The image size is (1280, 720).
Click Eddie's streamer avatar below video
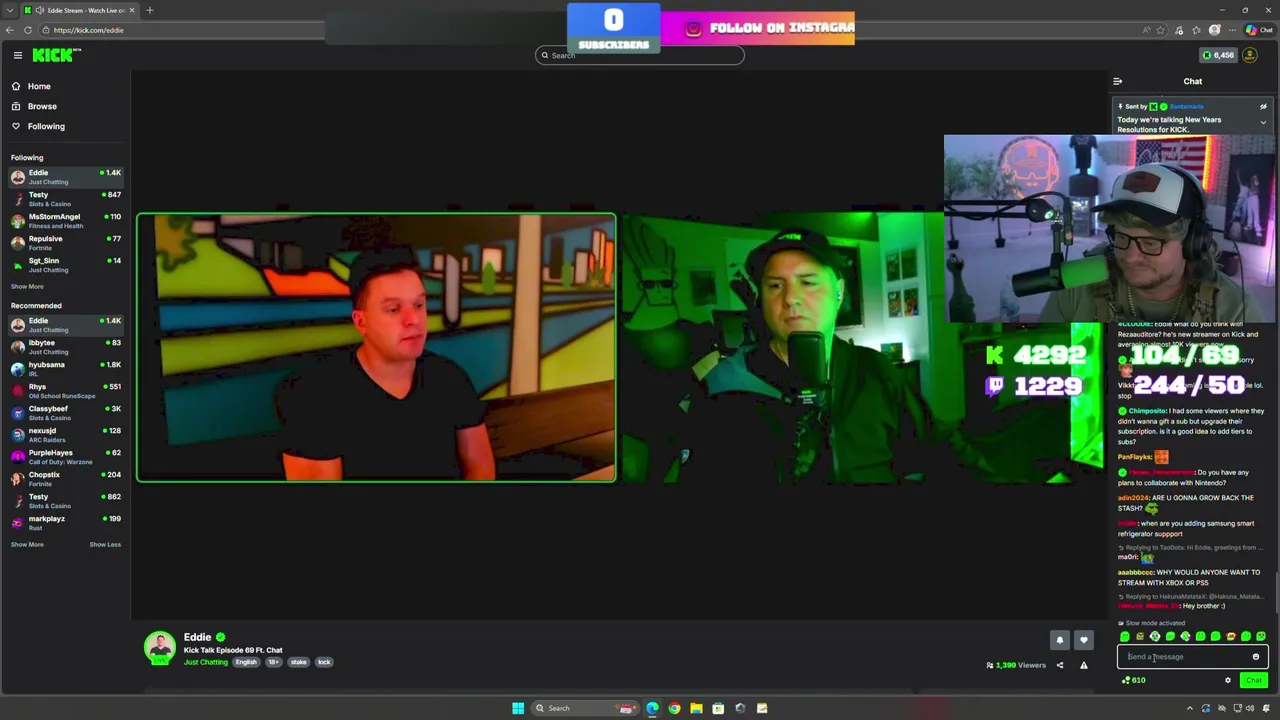[x=160, y=648]
